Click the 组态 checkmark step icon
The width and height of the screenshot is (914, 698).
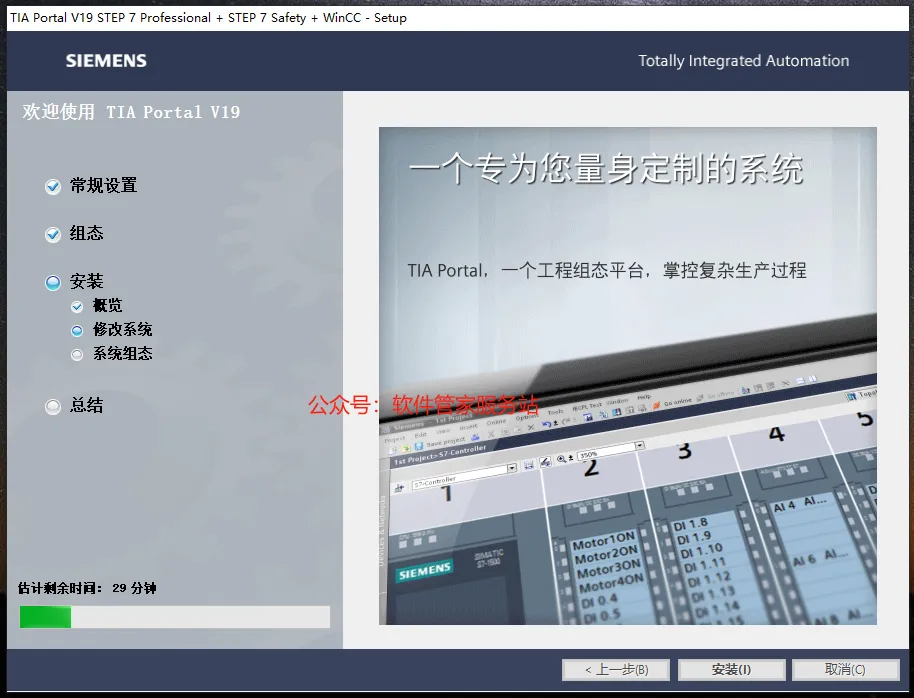point(53,234)
